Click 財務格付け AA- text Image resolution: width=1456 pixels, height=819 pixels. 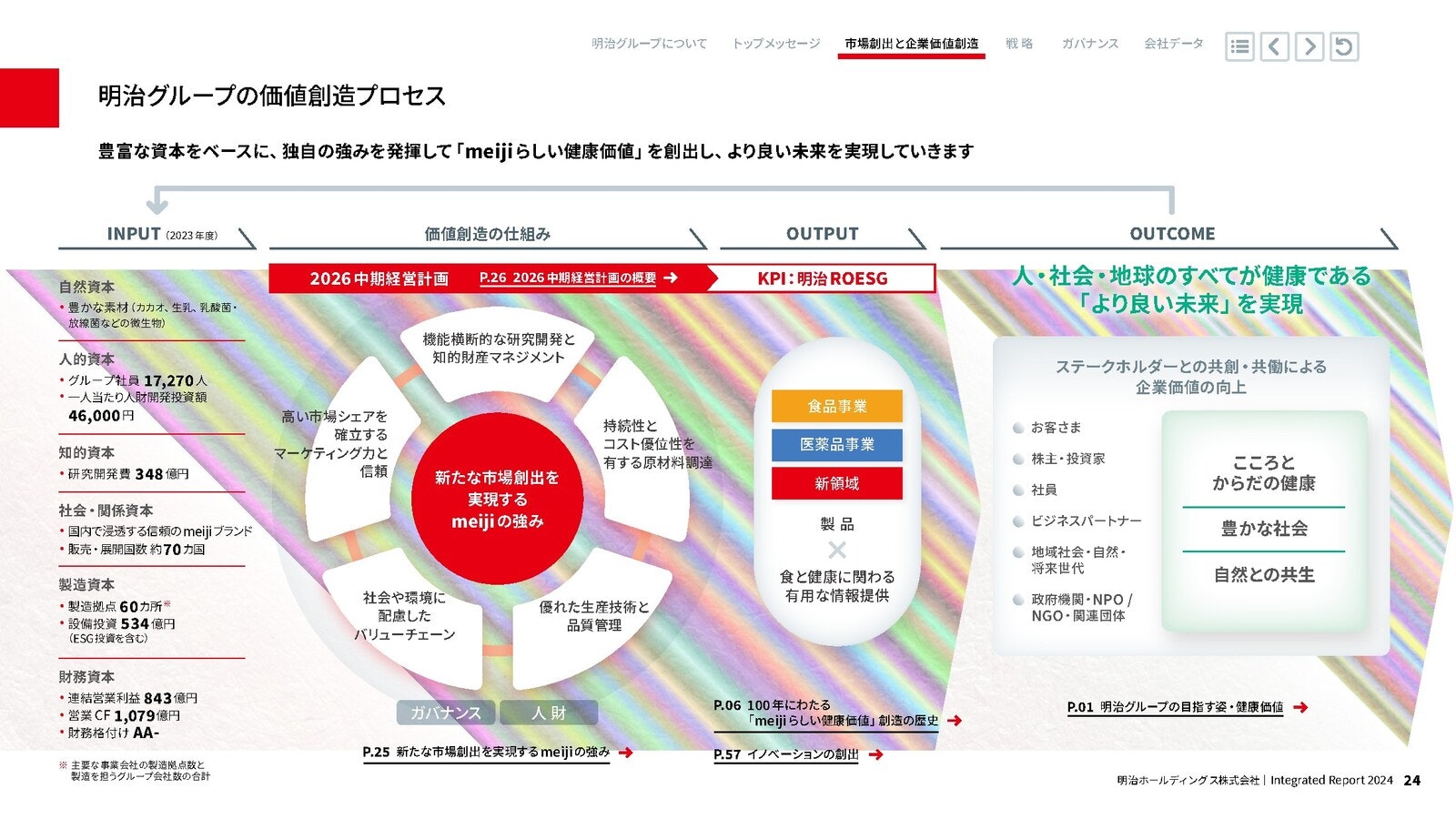tap(114, 733)
